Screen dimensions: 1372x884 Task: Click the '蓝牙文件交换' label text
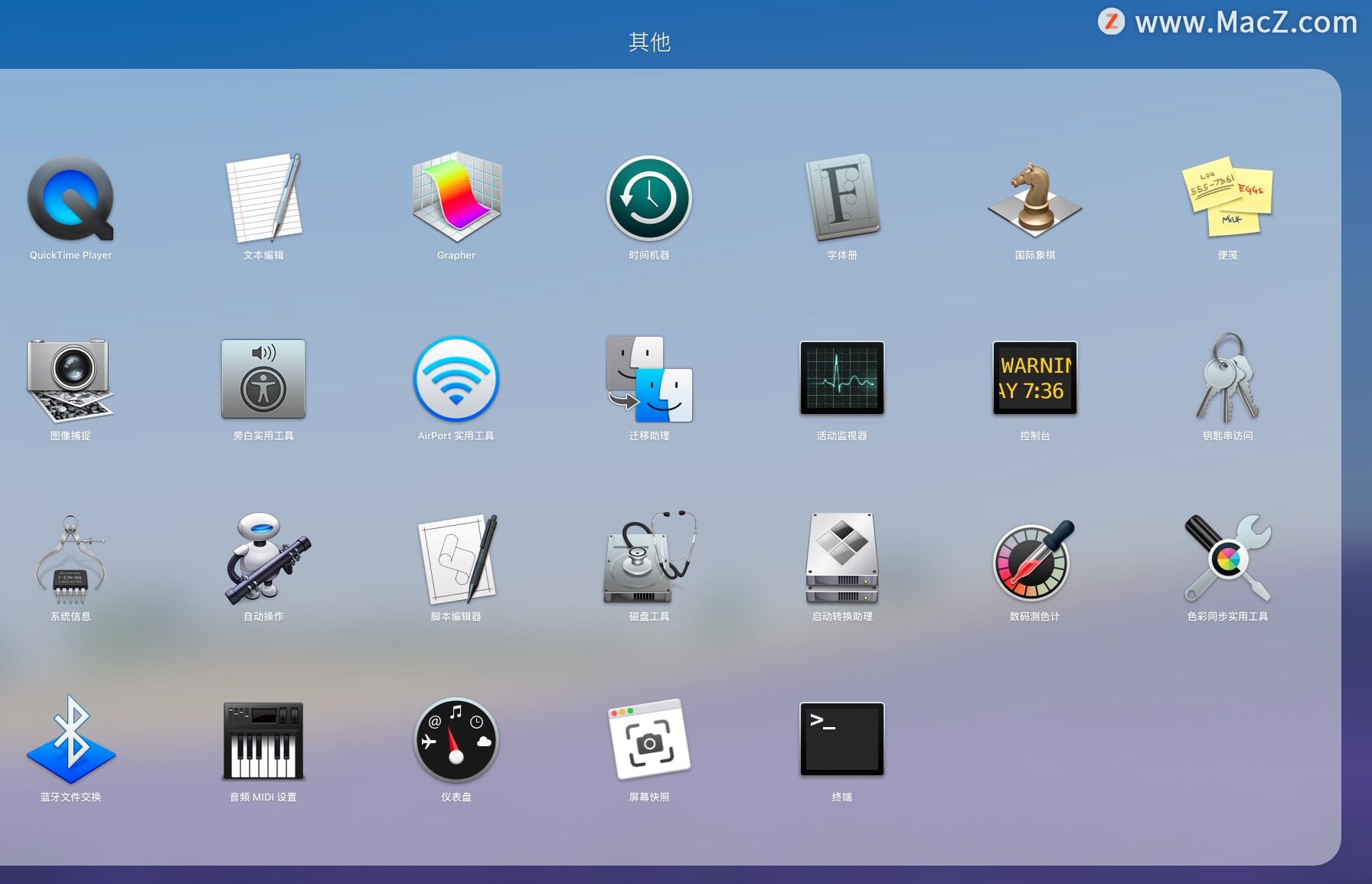tap(70, 797)
